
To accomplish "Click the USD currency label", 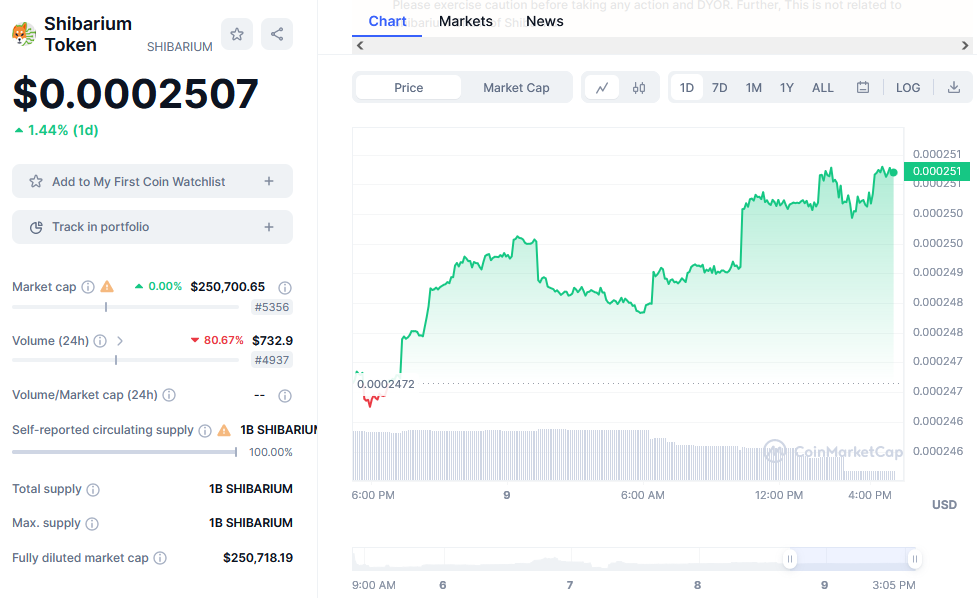I will tap(944, 505).
